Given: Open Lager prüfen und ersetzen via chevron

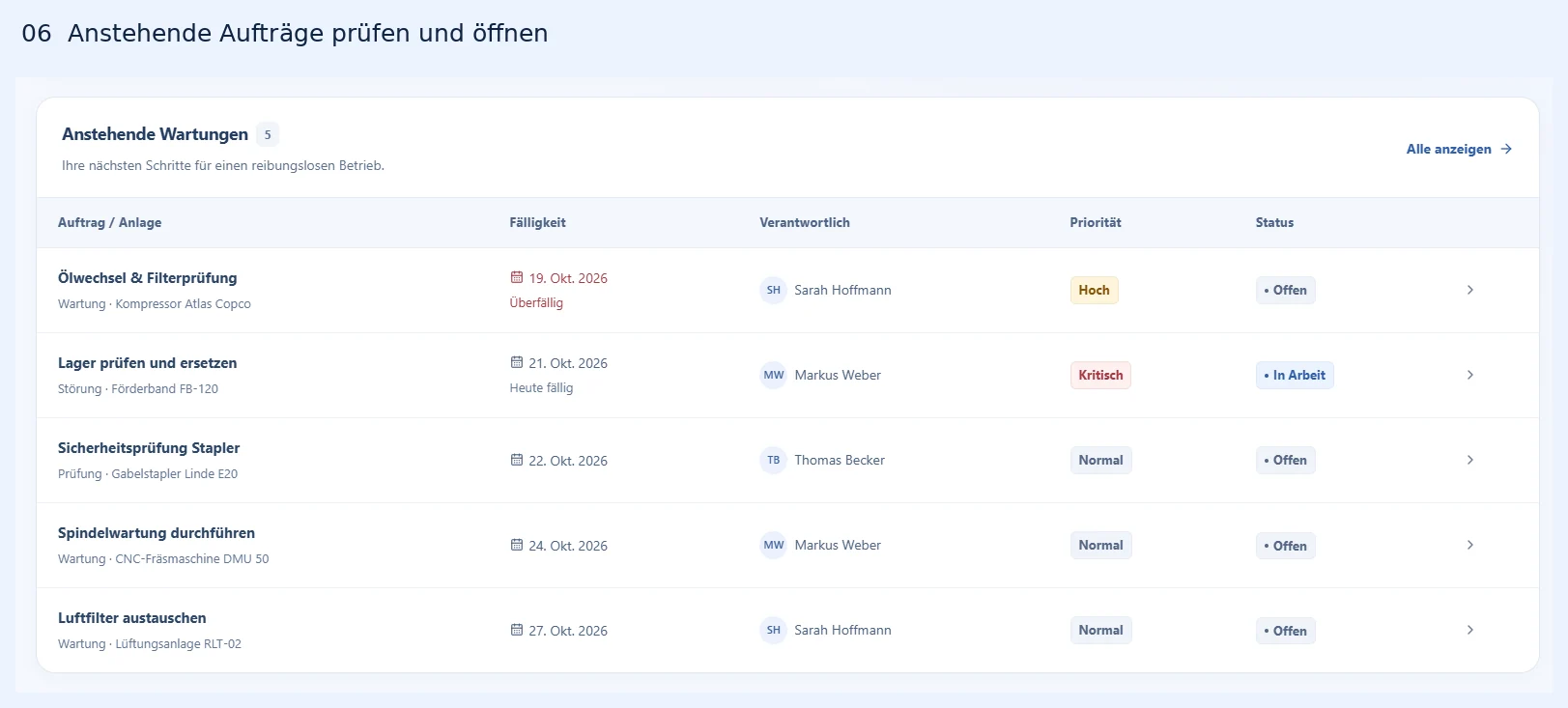Looking at the screenshot, I should [x=1469, y=375].
